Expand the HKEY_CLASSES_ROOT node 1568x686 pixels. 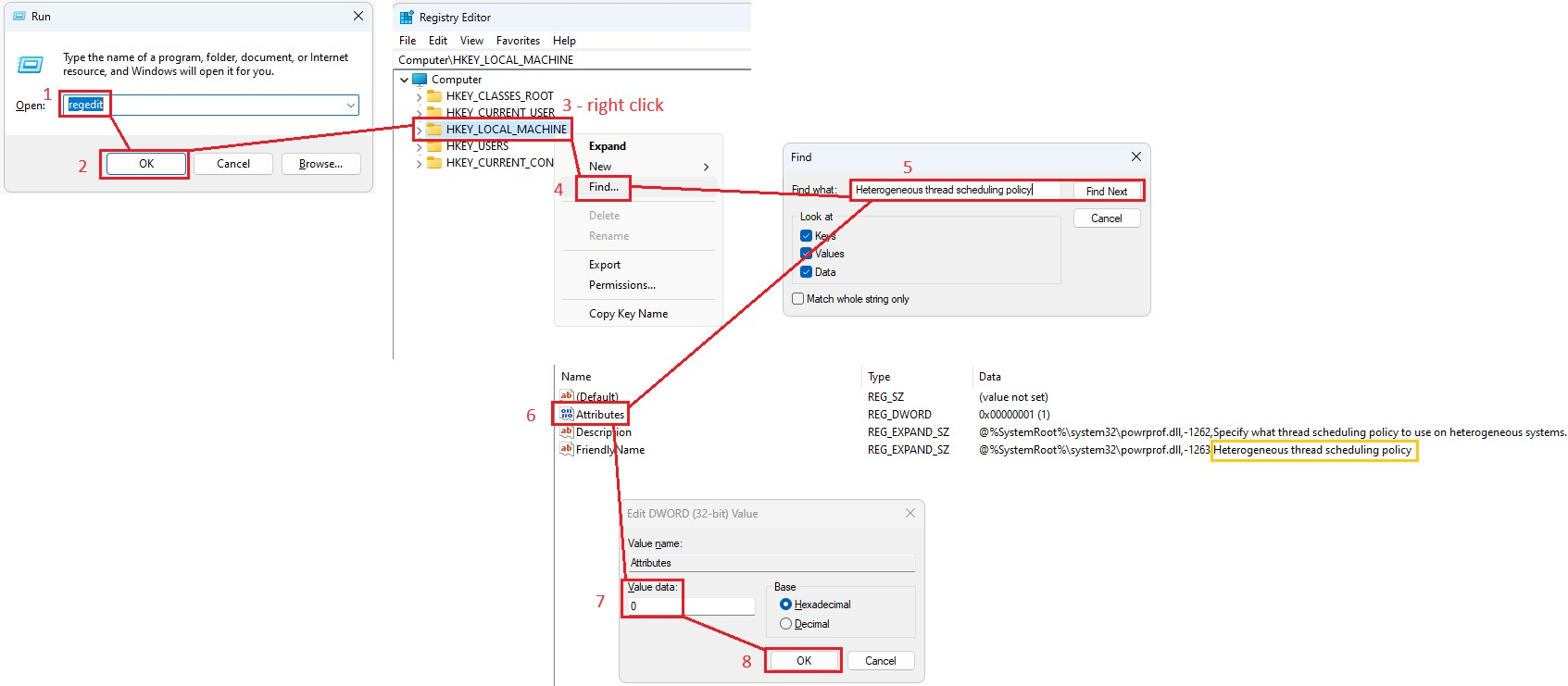(x=419, y=96)
